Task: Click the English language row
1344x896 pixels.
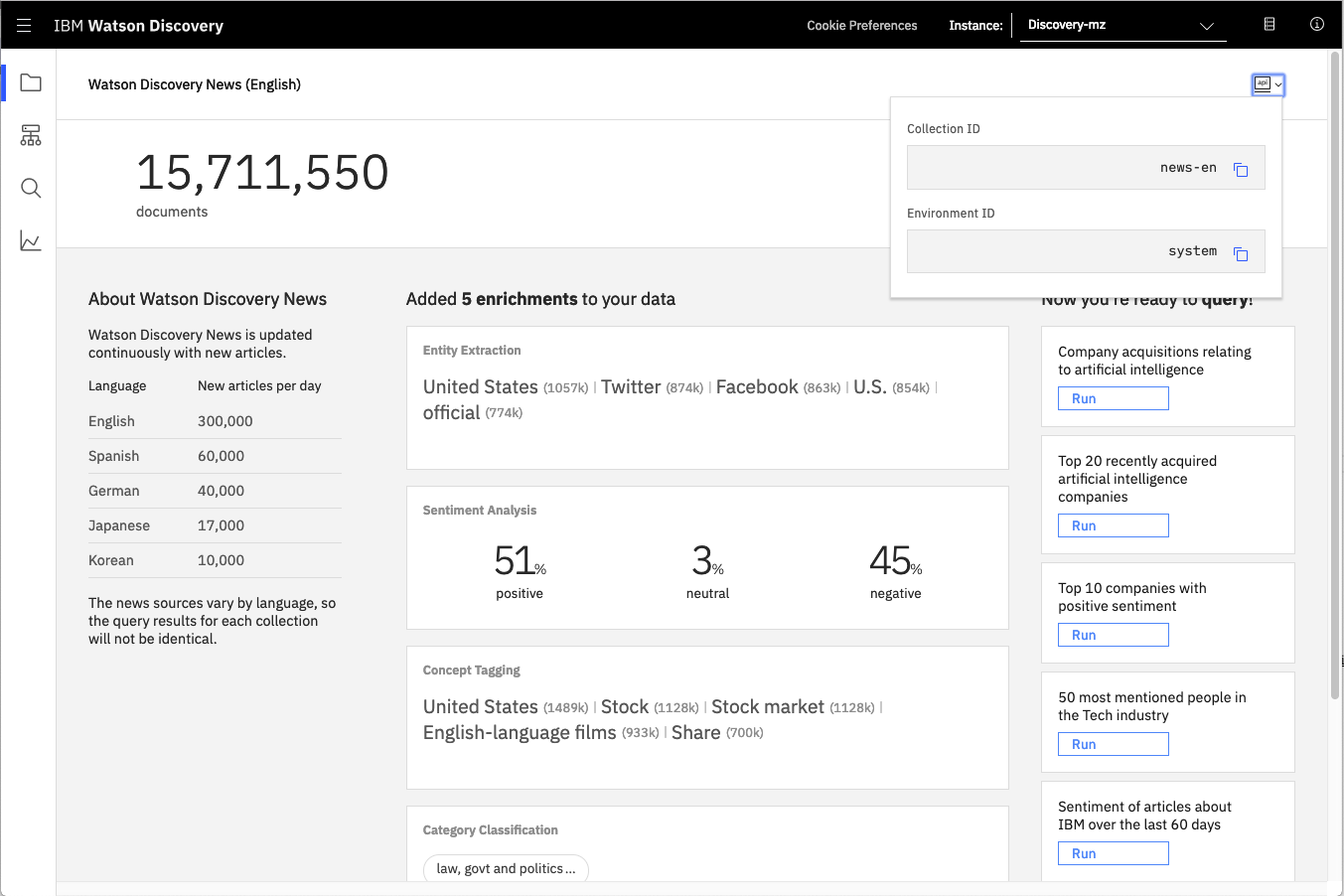Action: click(x=215, y=421)
